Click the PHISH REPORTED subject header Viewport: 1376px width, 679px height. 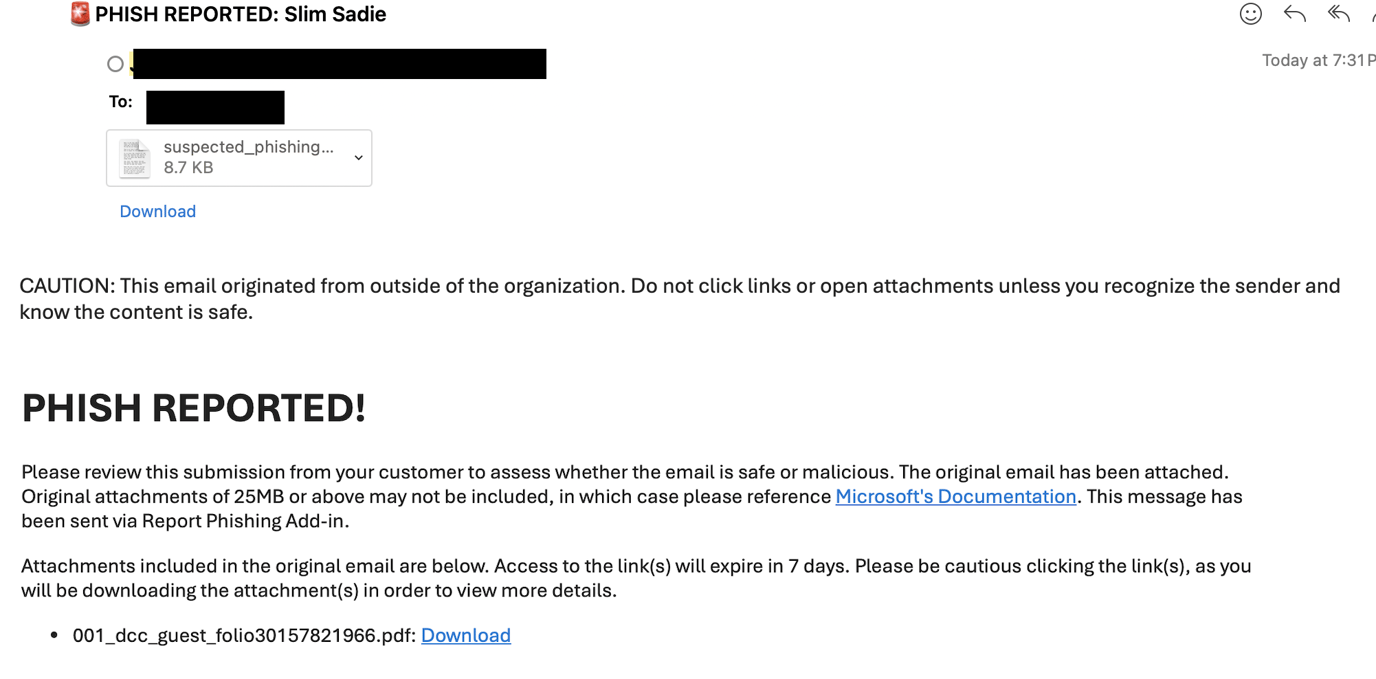(x=240, y=14)
